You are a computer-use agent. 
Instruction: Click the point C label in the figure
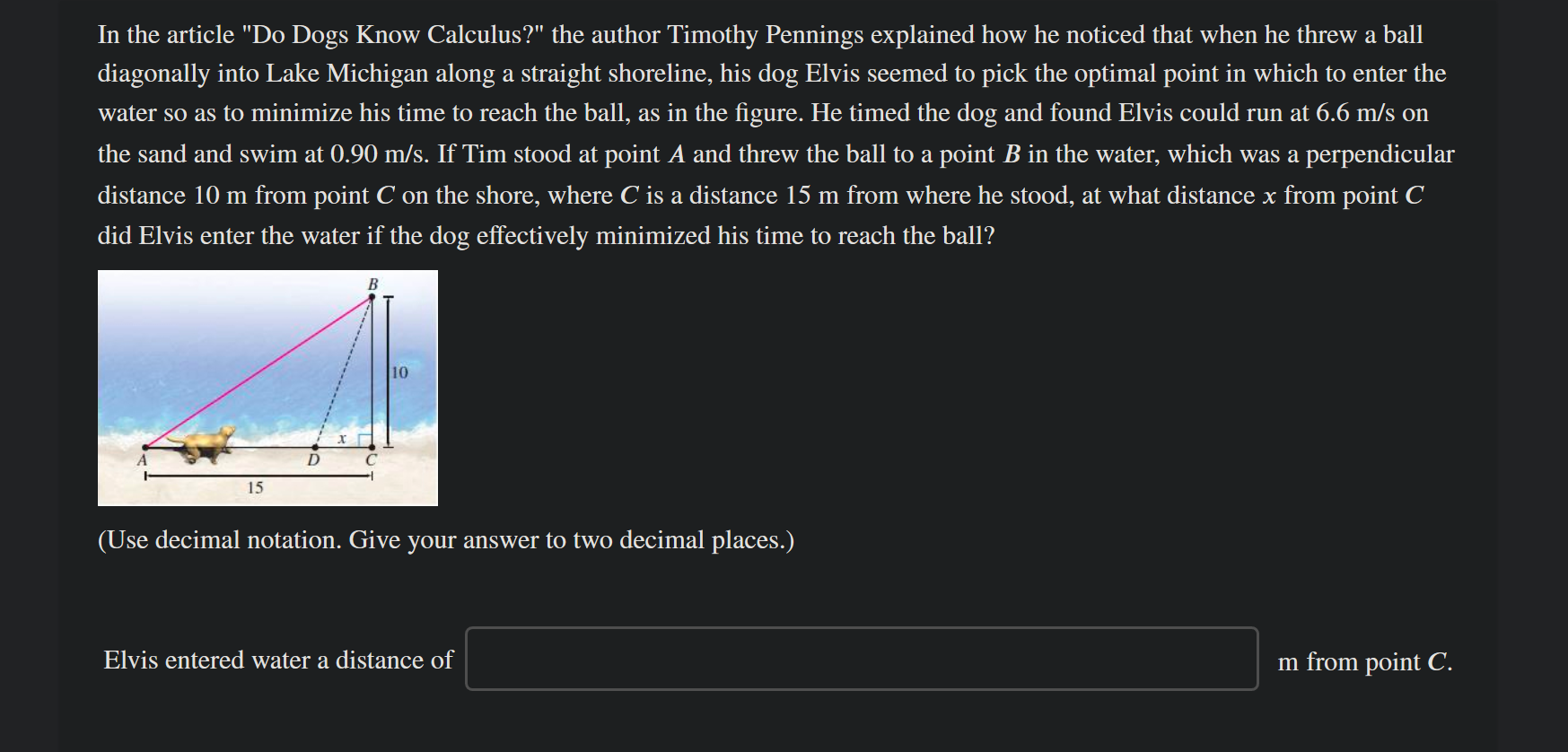[372, 460]
